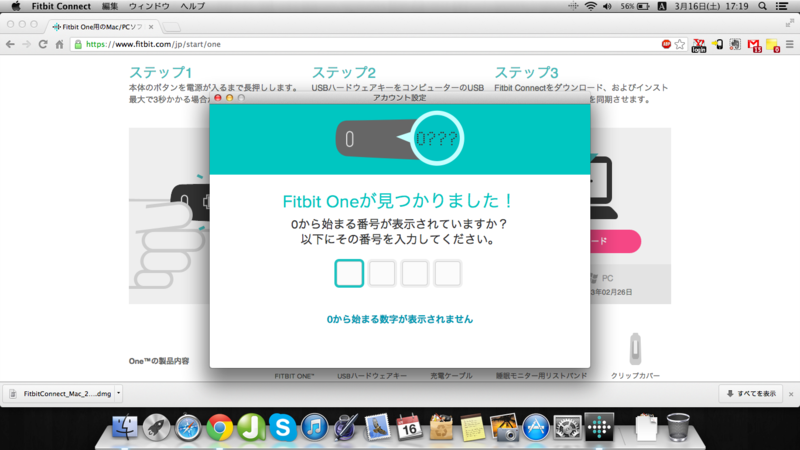Open the ヘルプ menu
This screenshot has width=800, height=450.
coord(192,6)
